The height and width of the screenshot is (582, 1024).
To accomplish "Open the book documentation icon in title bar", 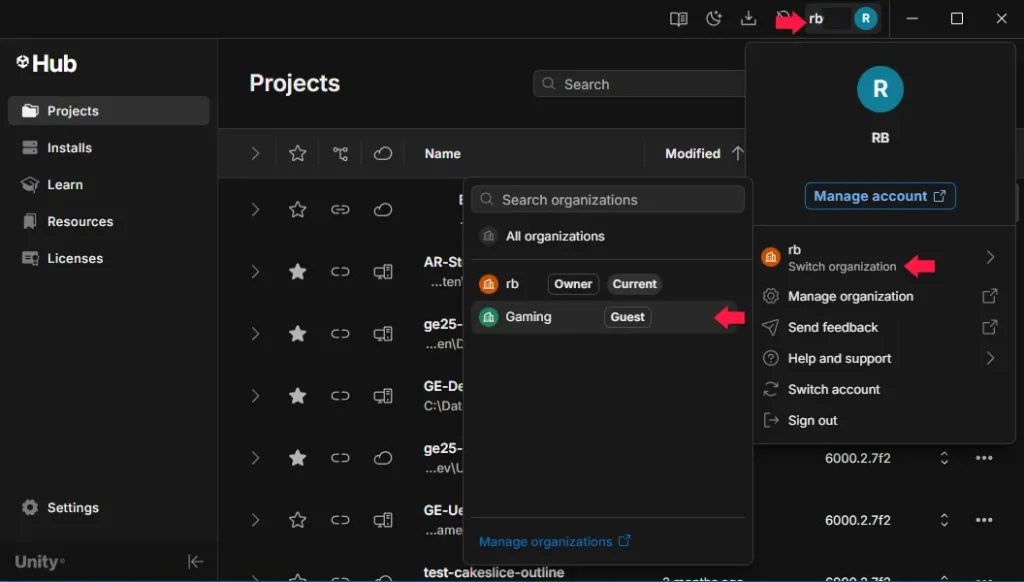I will [x=679, y=19].
